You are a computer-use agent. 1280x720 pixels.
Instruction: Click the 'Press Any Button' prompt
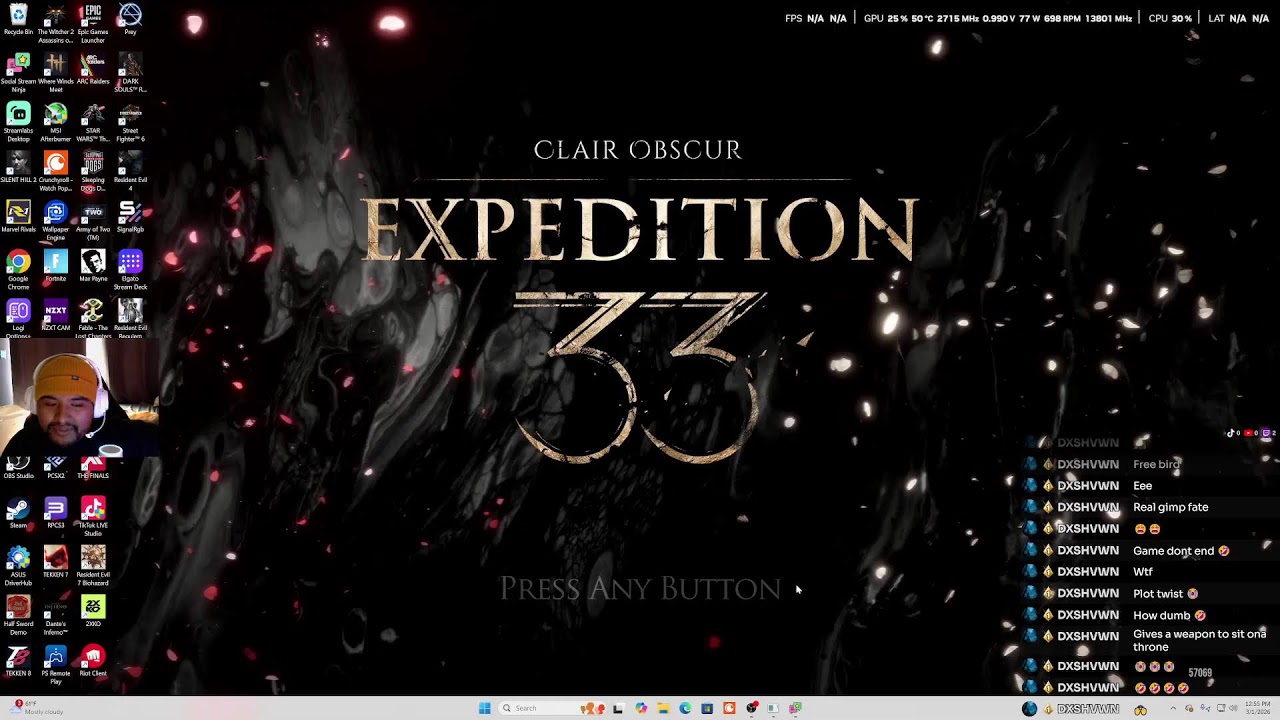[x=639, y=588]
